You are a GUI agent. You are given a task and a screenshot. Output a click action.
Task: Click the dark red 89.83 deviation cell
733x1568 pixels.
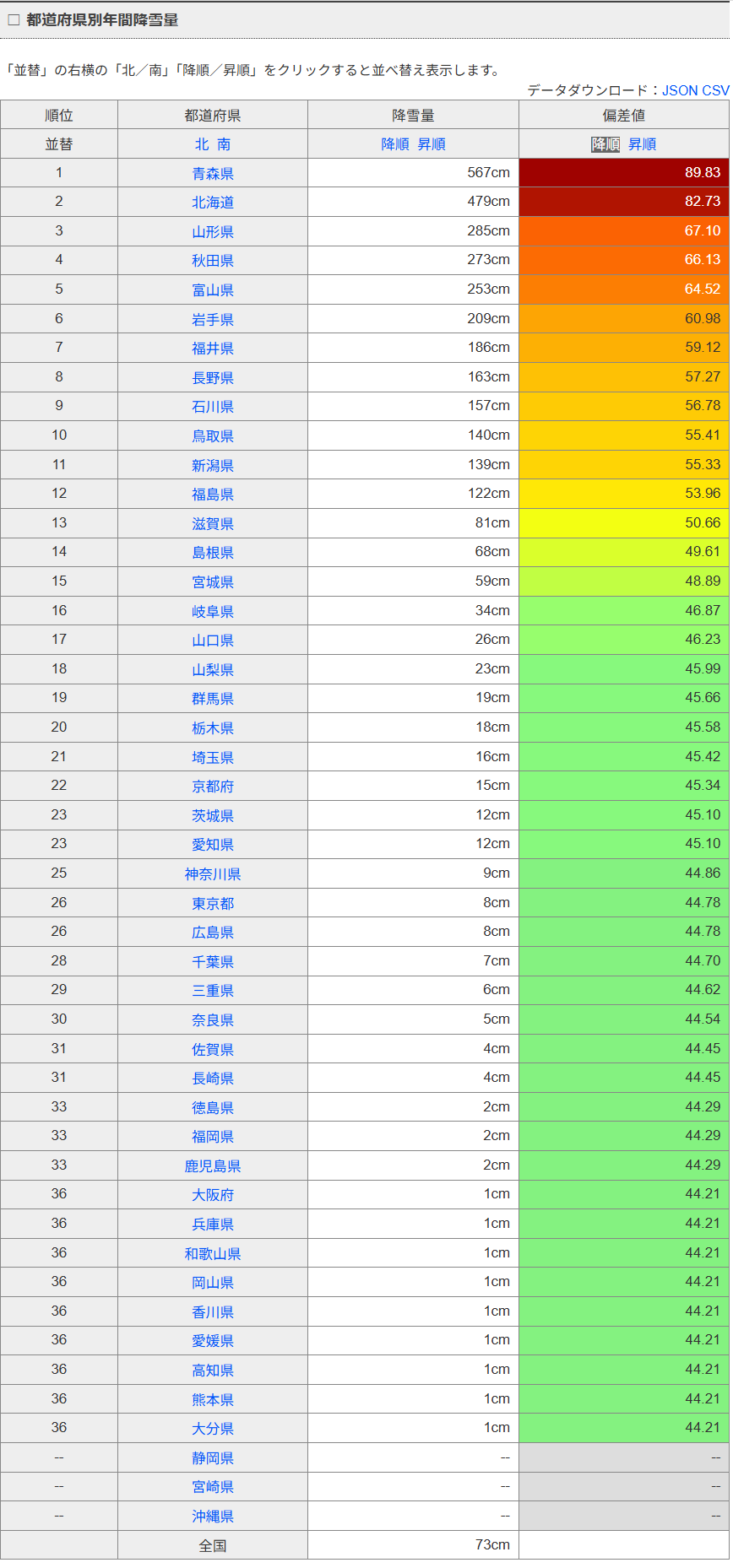(x=624, y=173)
